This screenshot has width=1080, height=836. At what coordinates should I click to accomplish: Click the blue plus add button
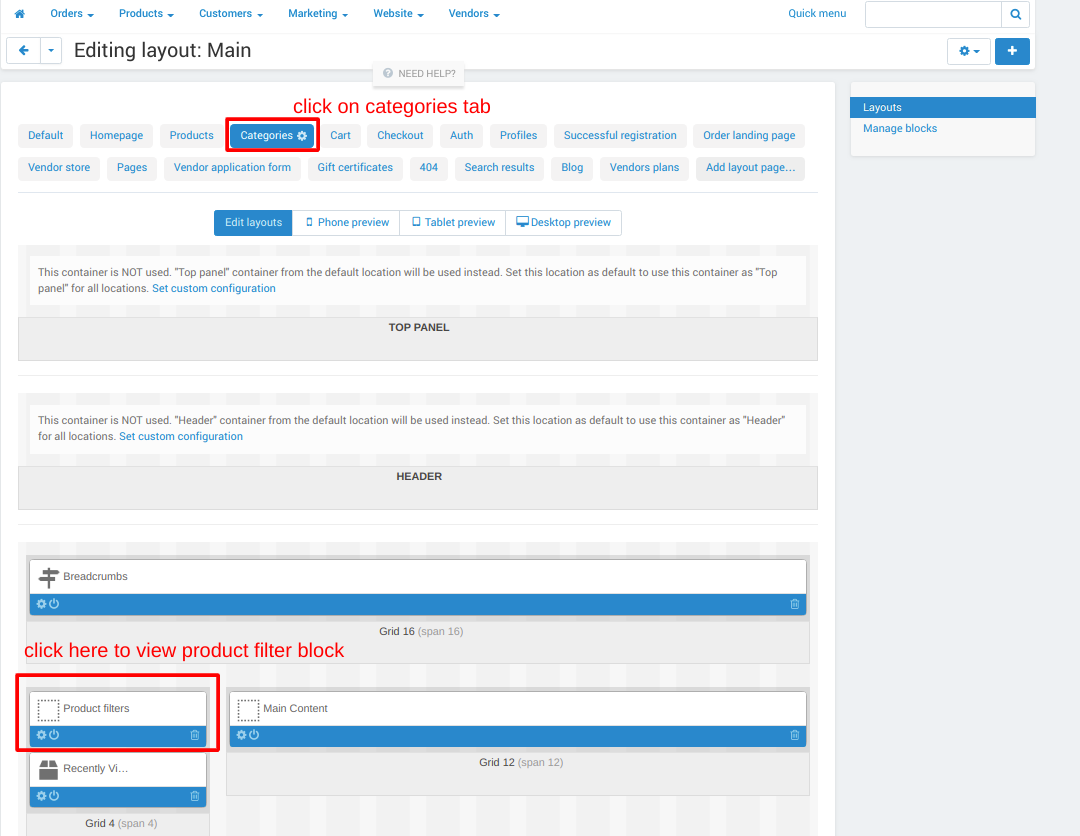click(x=1012, y=51)
